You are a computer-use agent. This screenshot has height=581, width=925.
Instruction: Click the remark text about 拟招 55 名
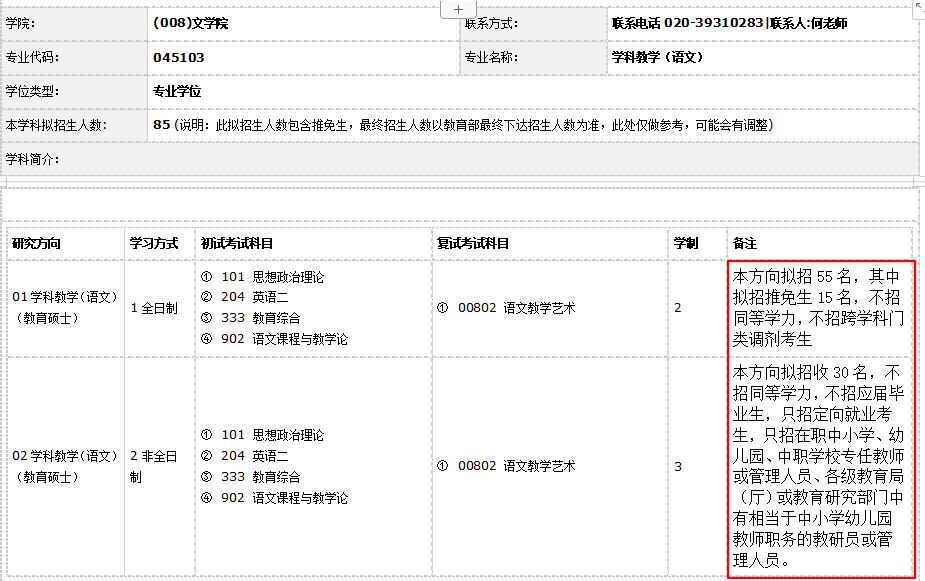[818, 307]
